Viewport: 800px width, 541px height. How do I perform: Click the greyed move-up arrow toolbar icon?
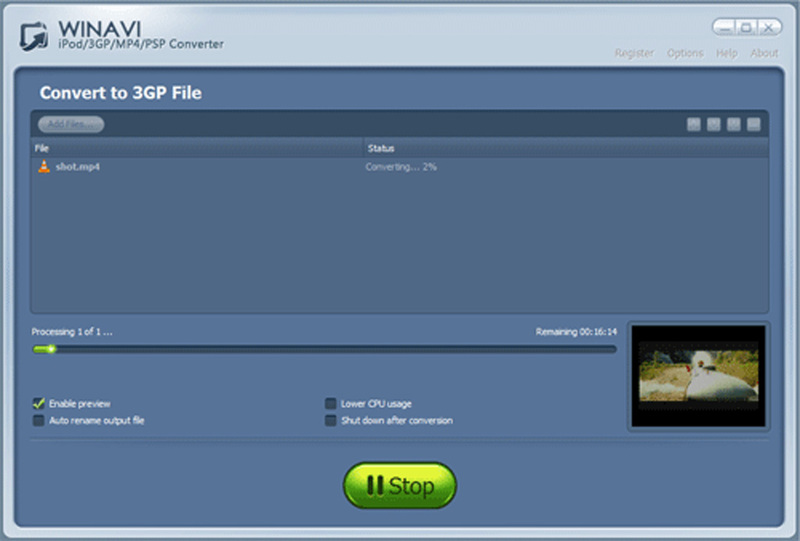693,124
